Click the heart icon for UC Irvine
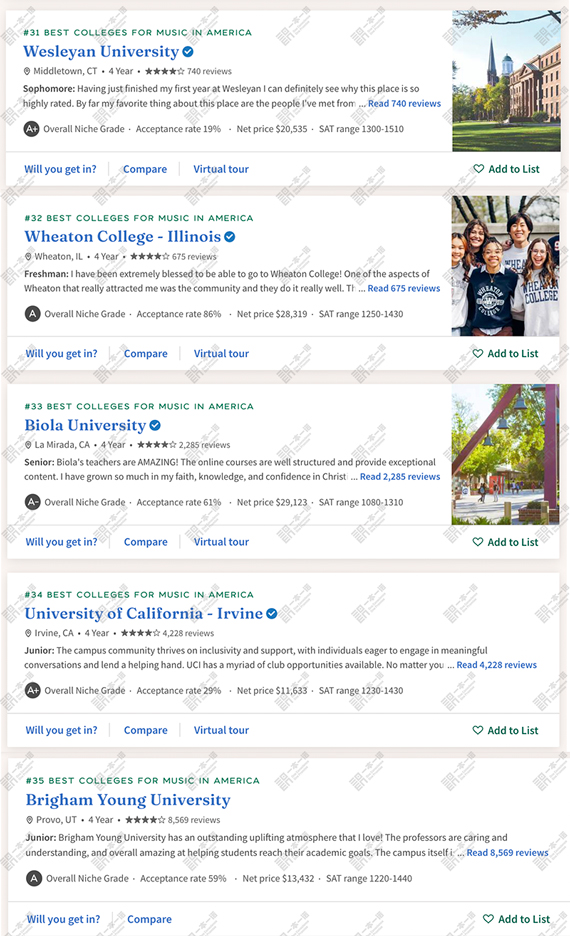 point(477,730)
